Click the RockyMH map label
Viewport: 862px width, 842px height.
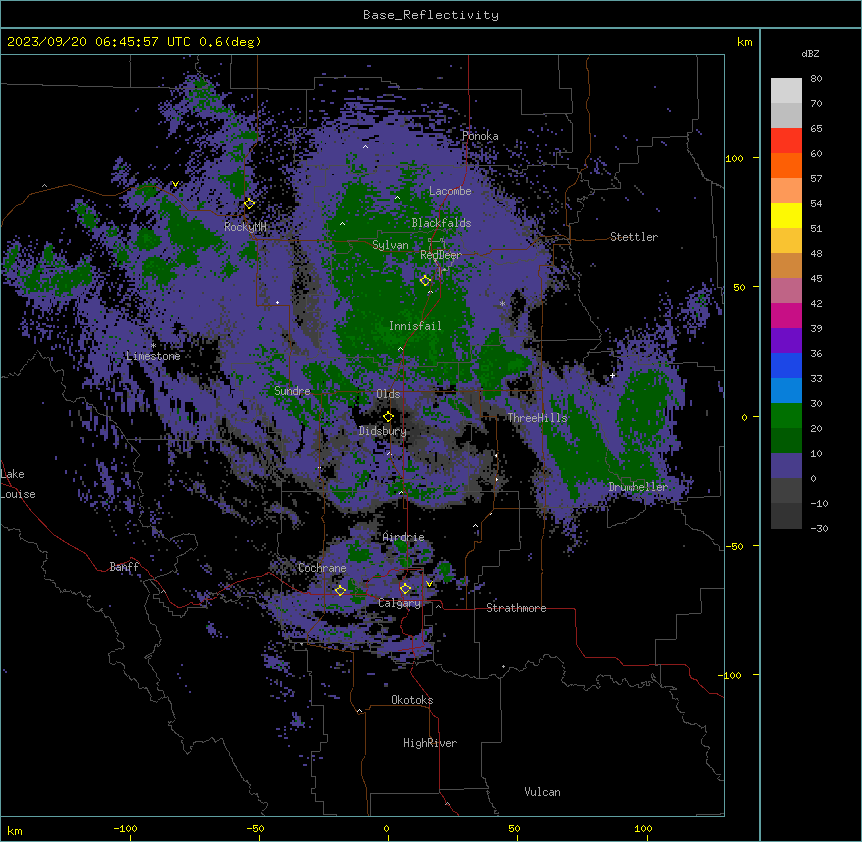(245, 227)
